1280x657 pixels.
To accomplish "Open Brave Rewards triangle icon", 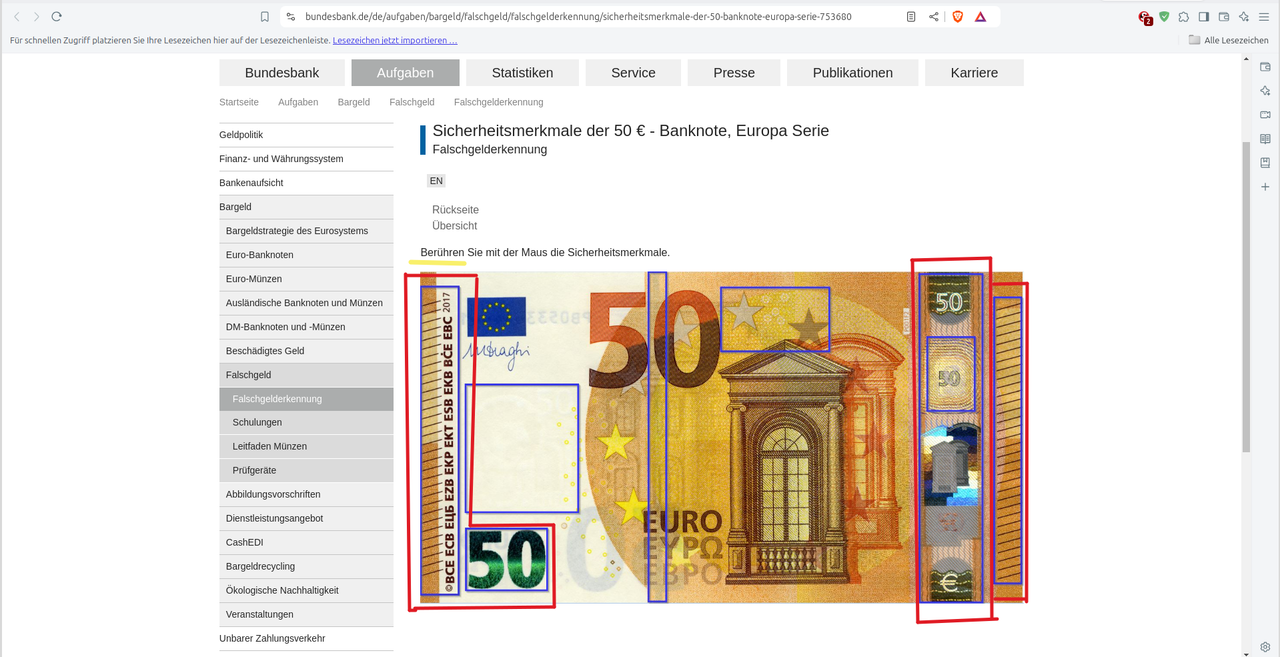I will click(980, 17).
